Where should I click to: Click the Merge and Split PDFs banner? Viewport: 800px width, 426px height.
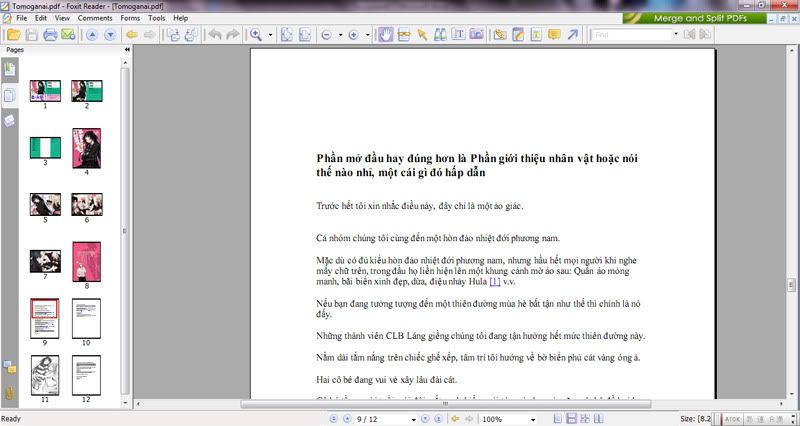[694, 18]
